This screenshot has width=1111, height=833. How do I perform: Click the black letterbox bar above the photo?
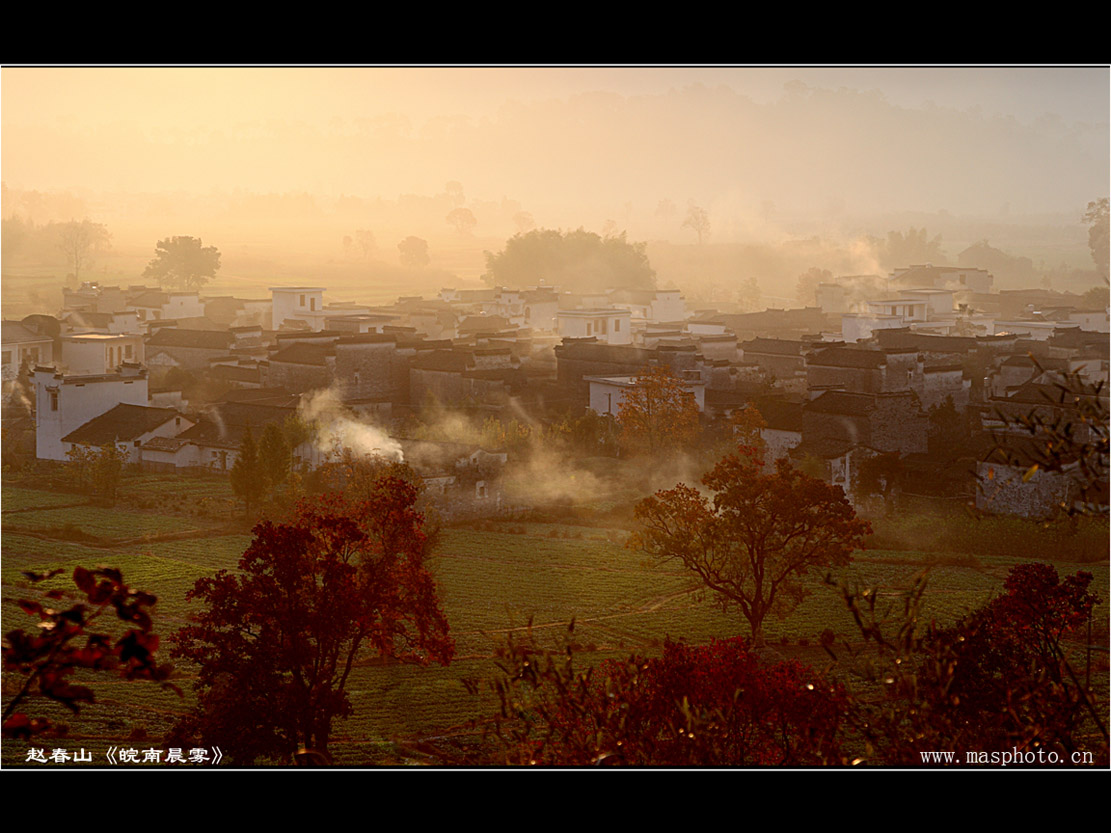click(555, 32)
